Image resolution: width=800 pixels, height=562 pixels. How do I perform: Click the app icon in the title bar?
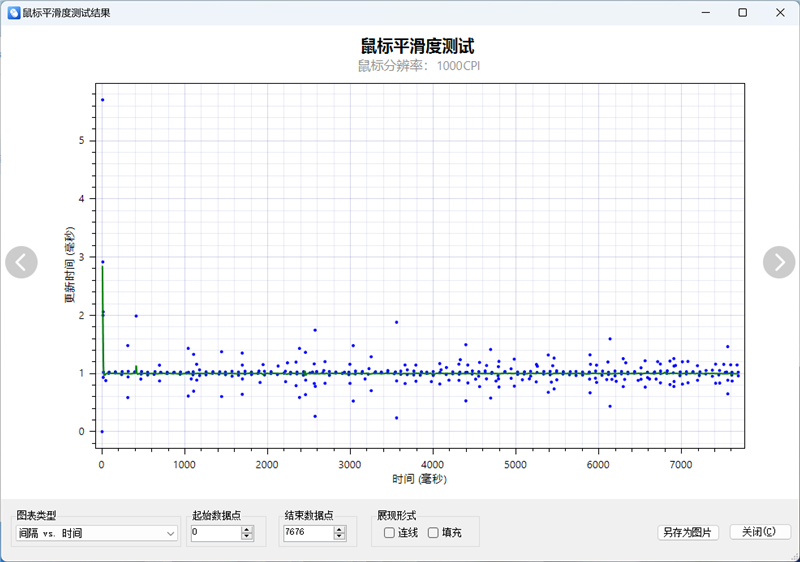(x=13, y=13)
